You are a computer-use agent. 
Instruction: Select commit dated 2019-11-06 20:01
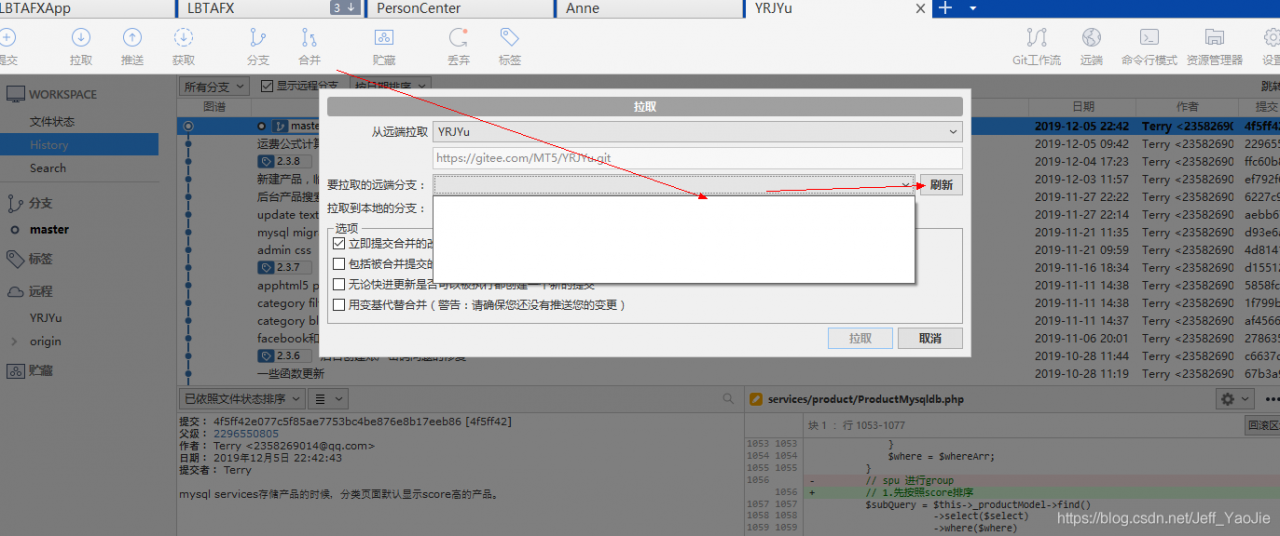(1081, 338)
